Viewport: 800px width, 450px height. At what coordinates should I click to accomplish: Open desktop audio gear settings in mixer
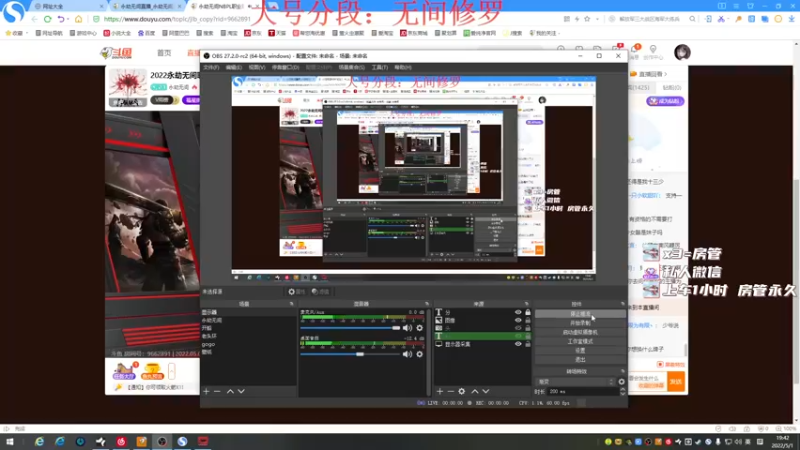tap(419, 354)
